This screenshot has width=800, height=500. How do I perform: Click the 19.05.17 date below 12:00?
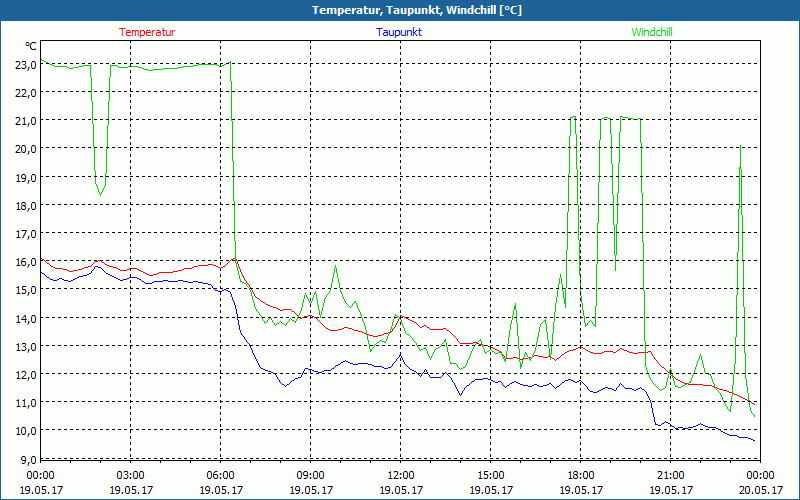pos(401,490)
